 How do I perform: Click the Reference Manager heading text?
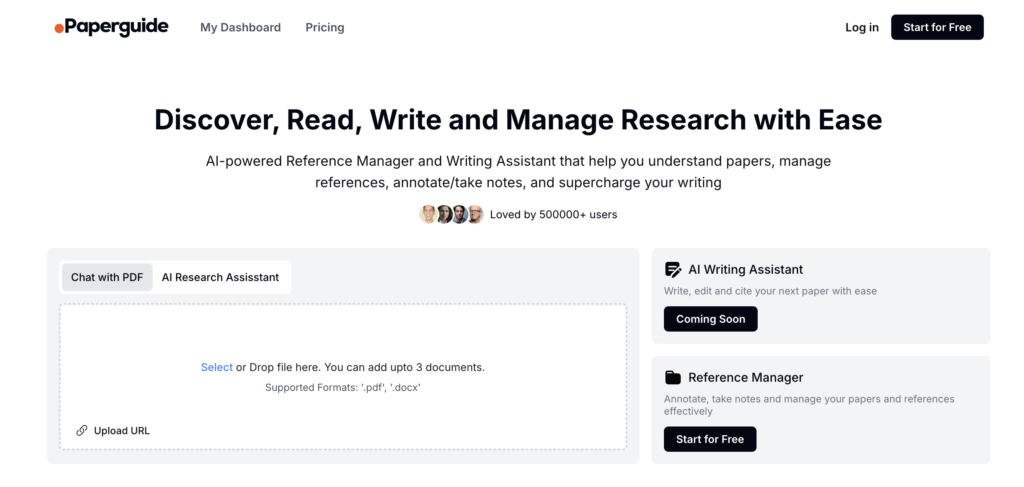click(x=746, y=377)
